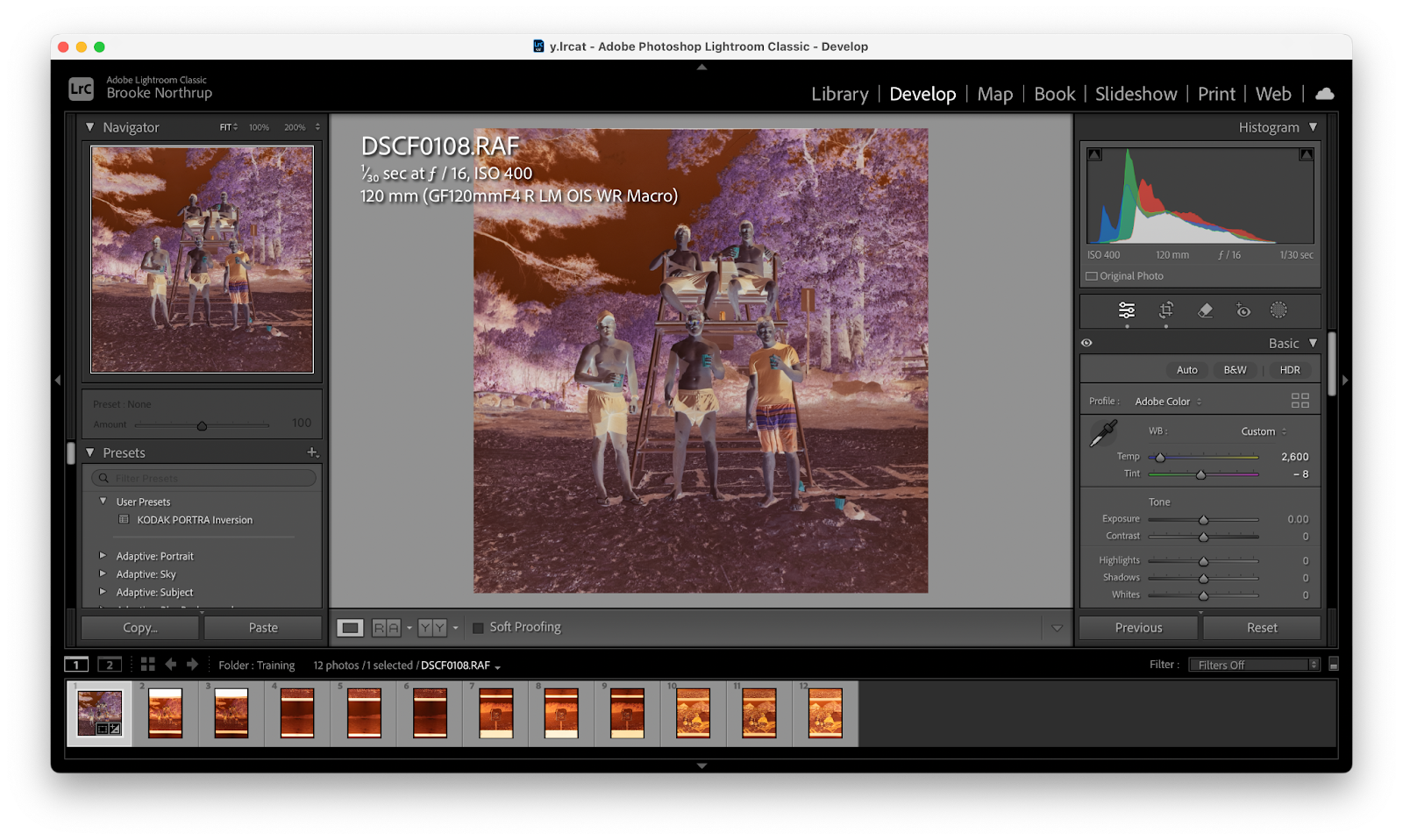Click the Temp slider handle

pos(1160,458)
